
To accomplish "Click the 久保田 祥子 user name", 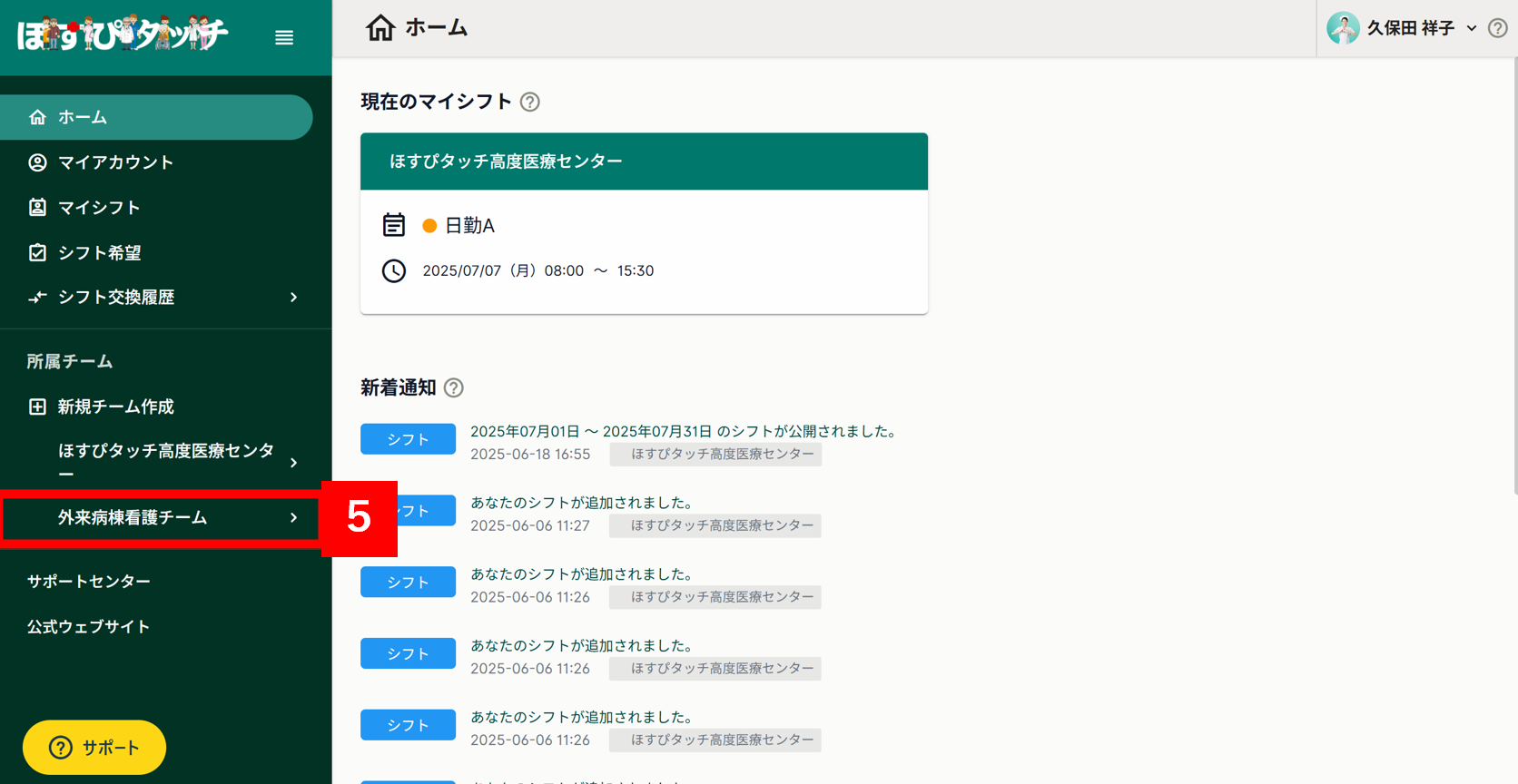I will pyautogui.click(x=1411, y=28).
